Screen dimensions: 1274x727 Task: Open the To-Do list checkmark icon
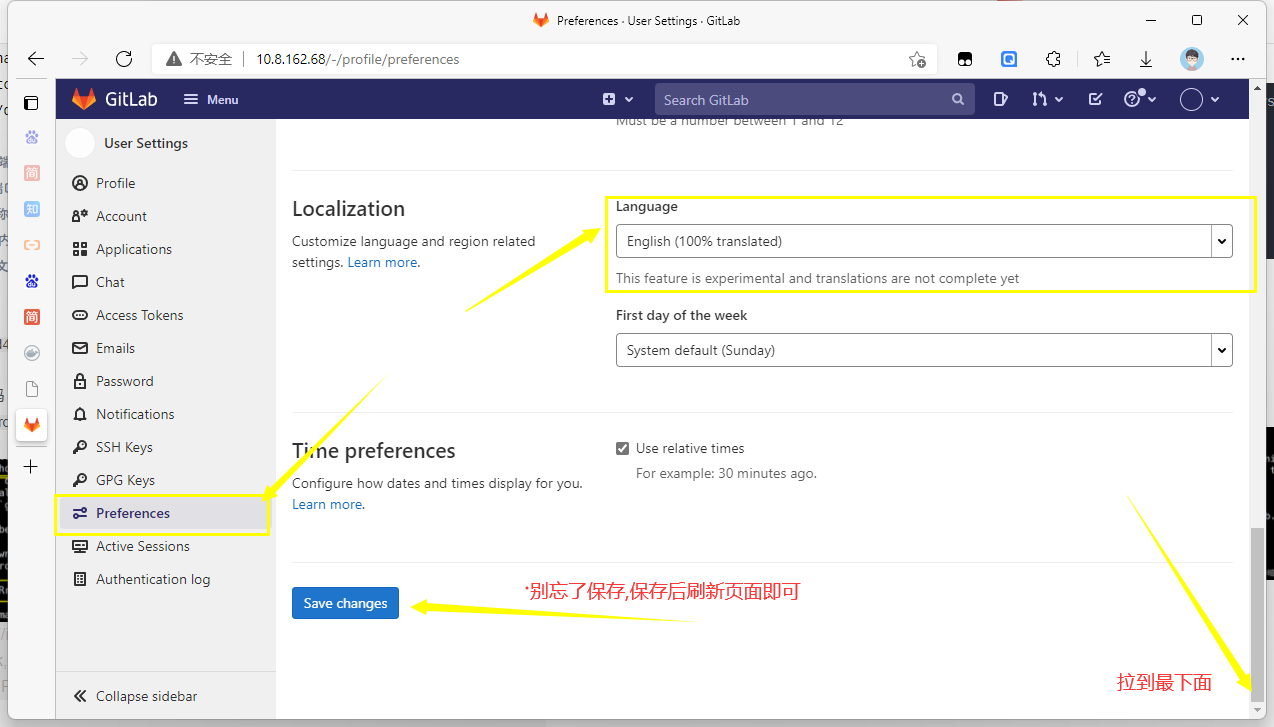[1095, 99]
